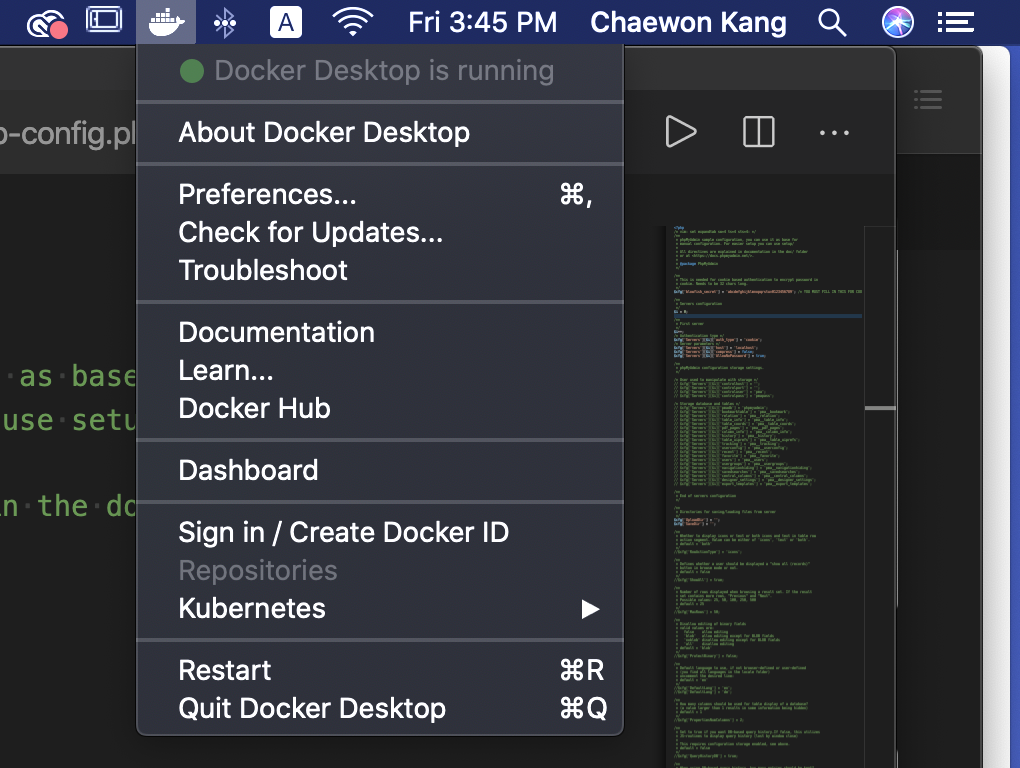The width and height of the screenshot is (1020, 768).
Task: Open the Notification Center list icon
Action: 956,23
